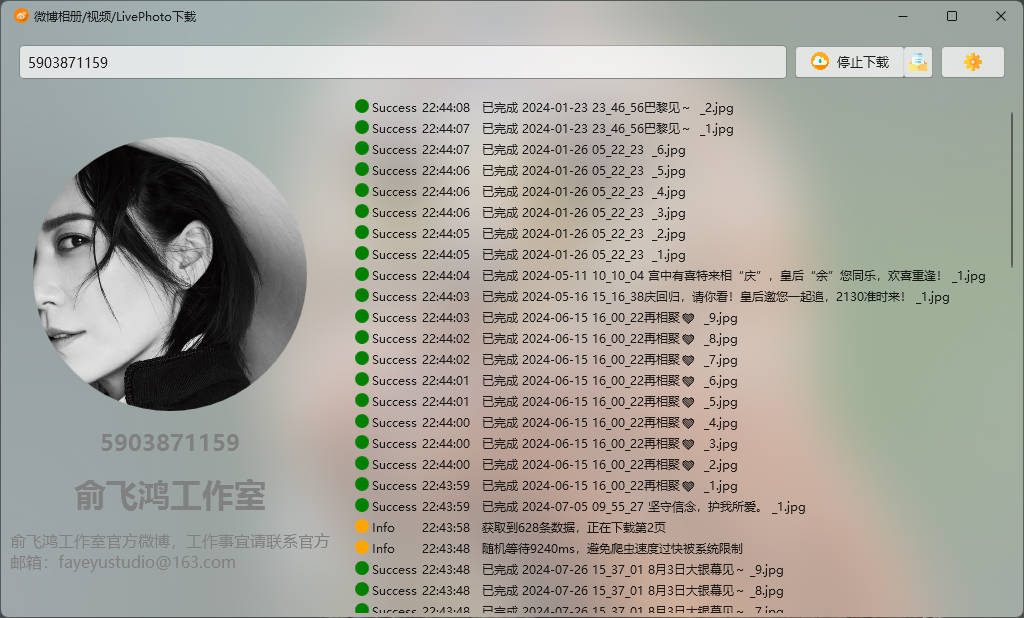This screenshot has width=1024, height=618.
Task: Click green dot of 坚守信念 row
Action: point(362,505)
